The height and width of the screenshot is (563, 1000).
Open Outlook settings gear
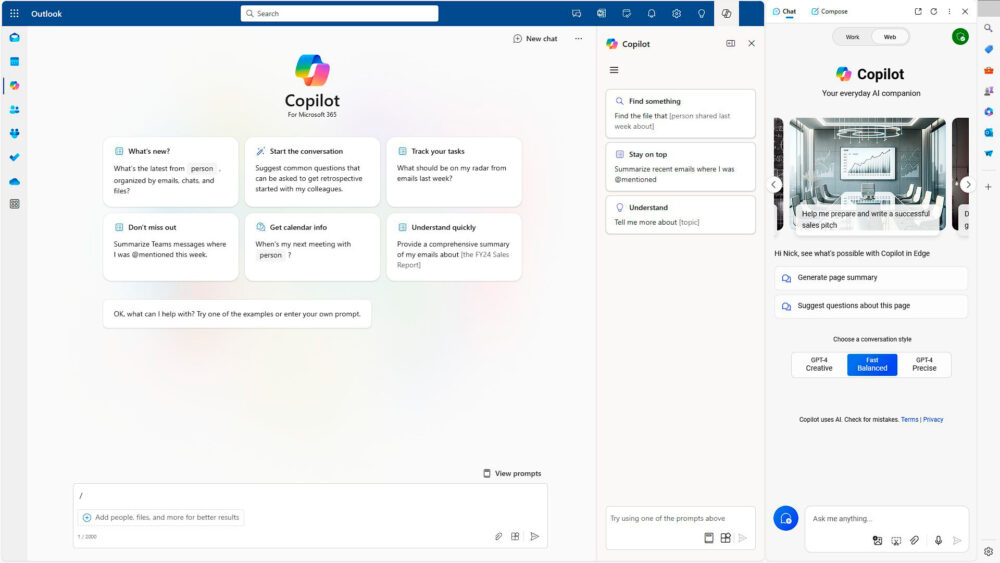pos(676,13)
